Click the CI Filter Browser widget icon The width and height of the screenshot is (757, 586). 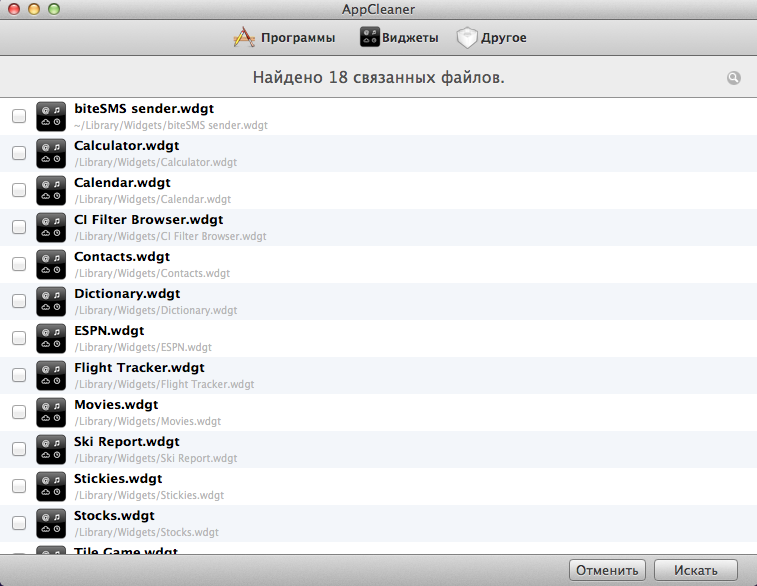click(x=51, y=227)
